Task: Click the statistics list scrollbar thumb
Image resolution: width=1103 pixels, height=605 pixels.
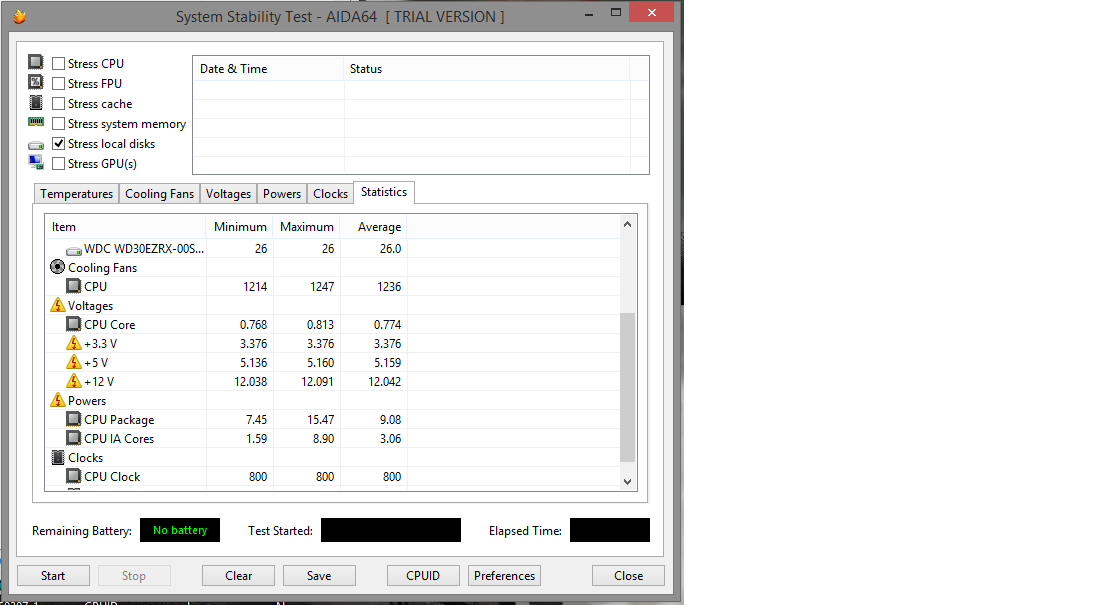Action: [x=627, y=387]
